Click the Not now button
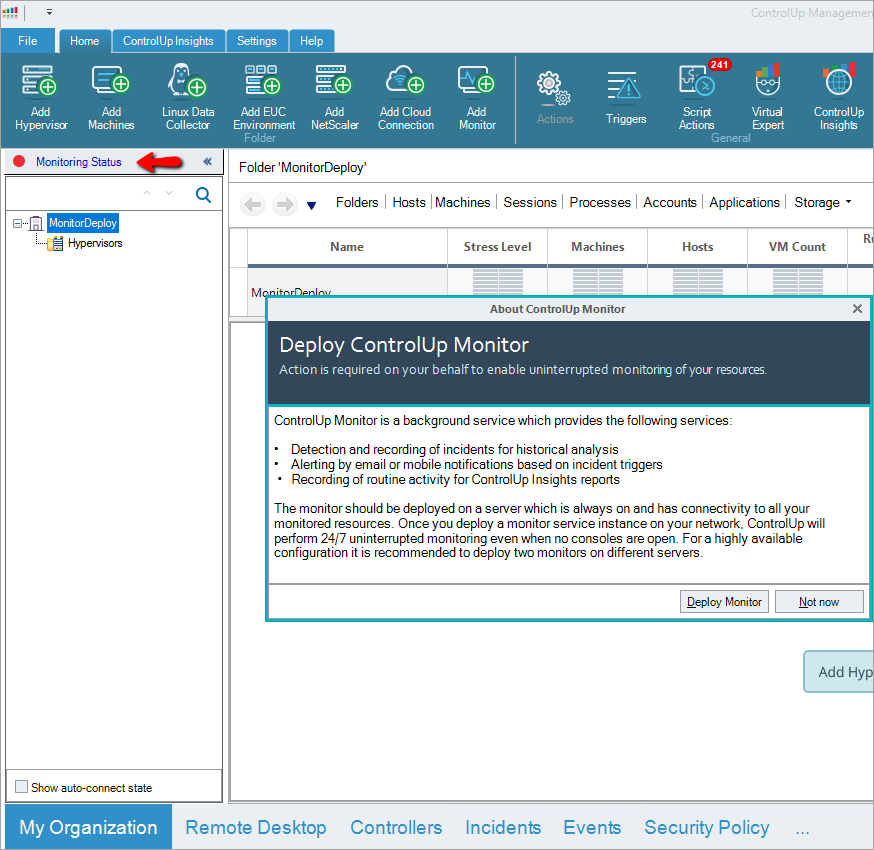874x850 pixels. click(x=819, y=602)
